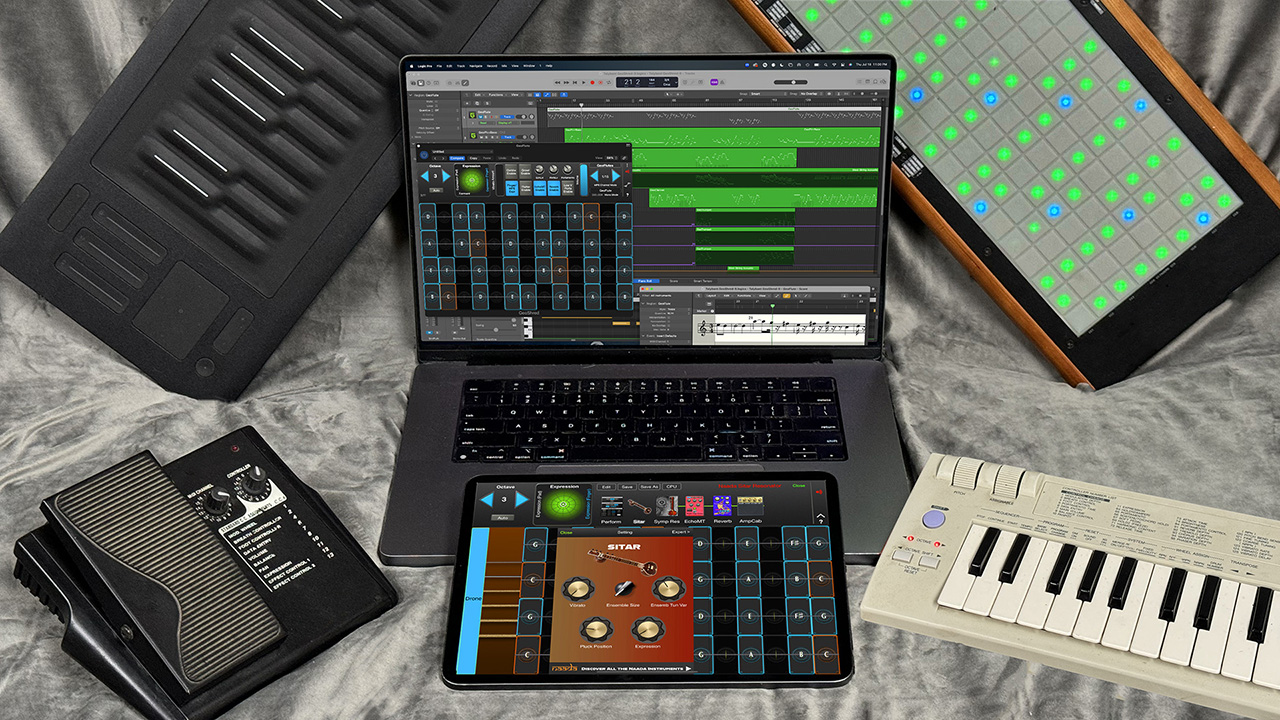Enable Compare in the GeoFlute plugin header

[456, 158]
